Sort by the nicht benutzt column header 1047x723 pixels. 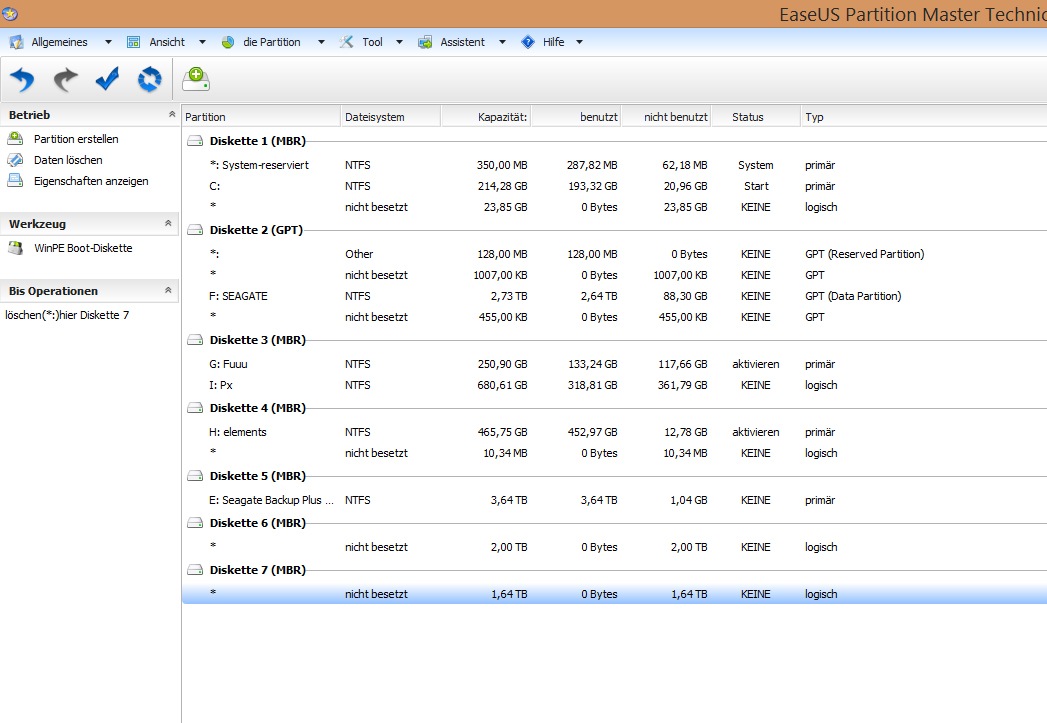[x=666, y=117]
